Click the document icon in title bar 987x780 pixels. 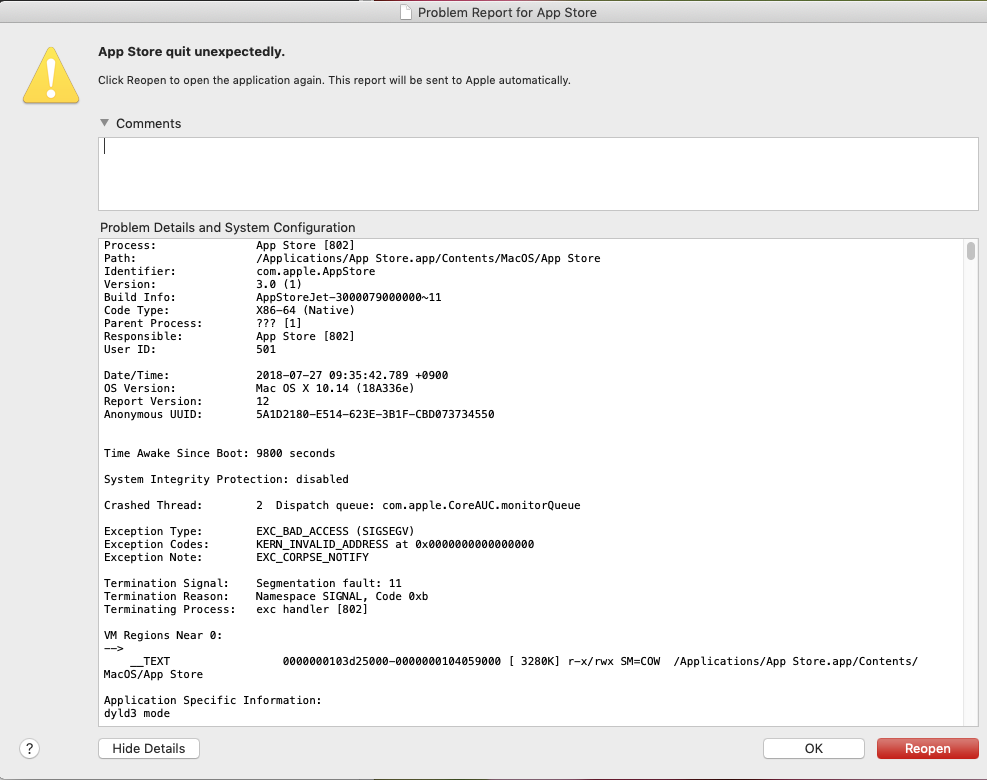[x=406, y=13]
